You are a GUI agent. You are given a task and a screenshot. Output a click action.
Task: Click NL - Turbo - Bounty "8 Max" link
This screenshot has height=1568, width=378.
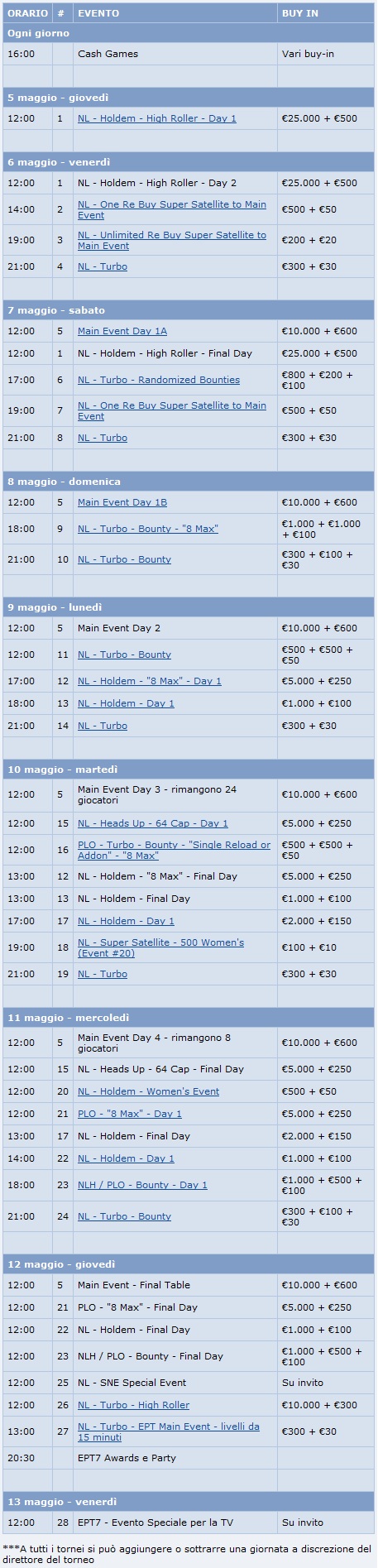click(x=148, y=529)
